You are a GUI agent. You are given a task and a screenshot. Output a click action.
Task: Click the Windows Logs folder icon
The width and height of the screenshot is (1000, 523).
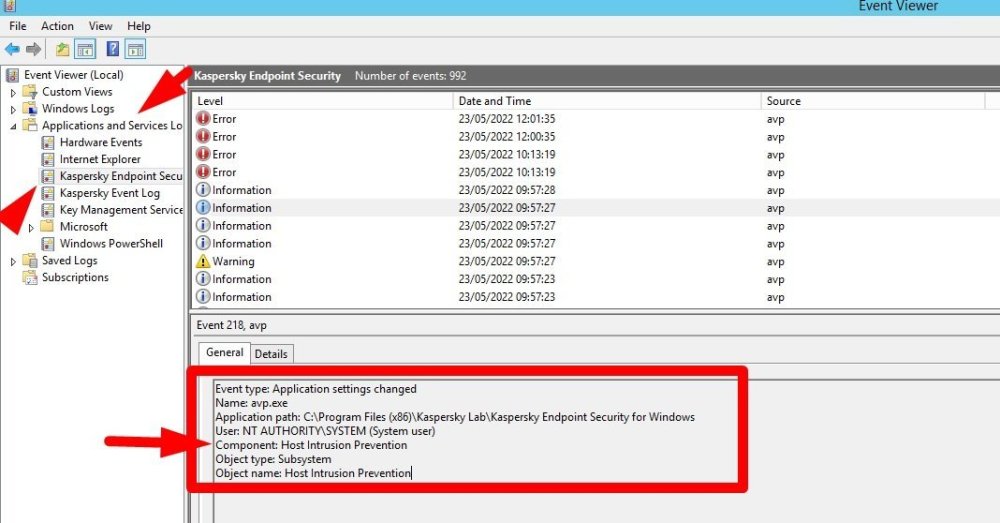(30, 109)
